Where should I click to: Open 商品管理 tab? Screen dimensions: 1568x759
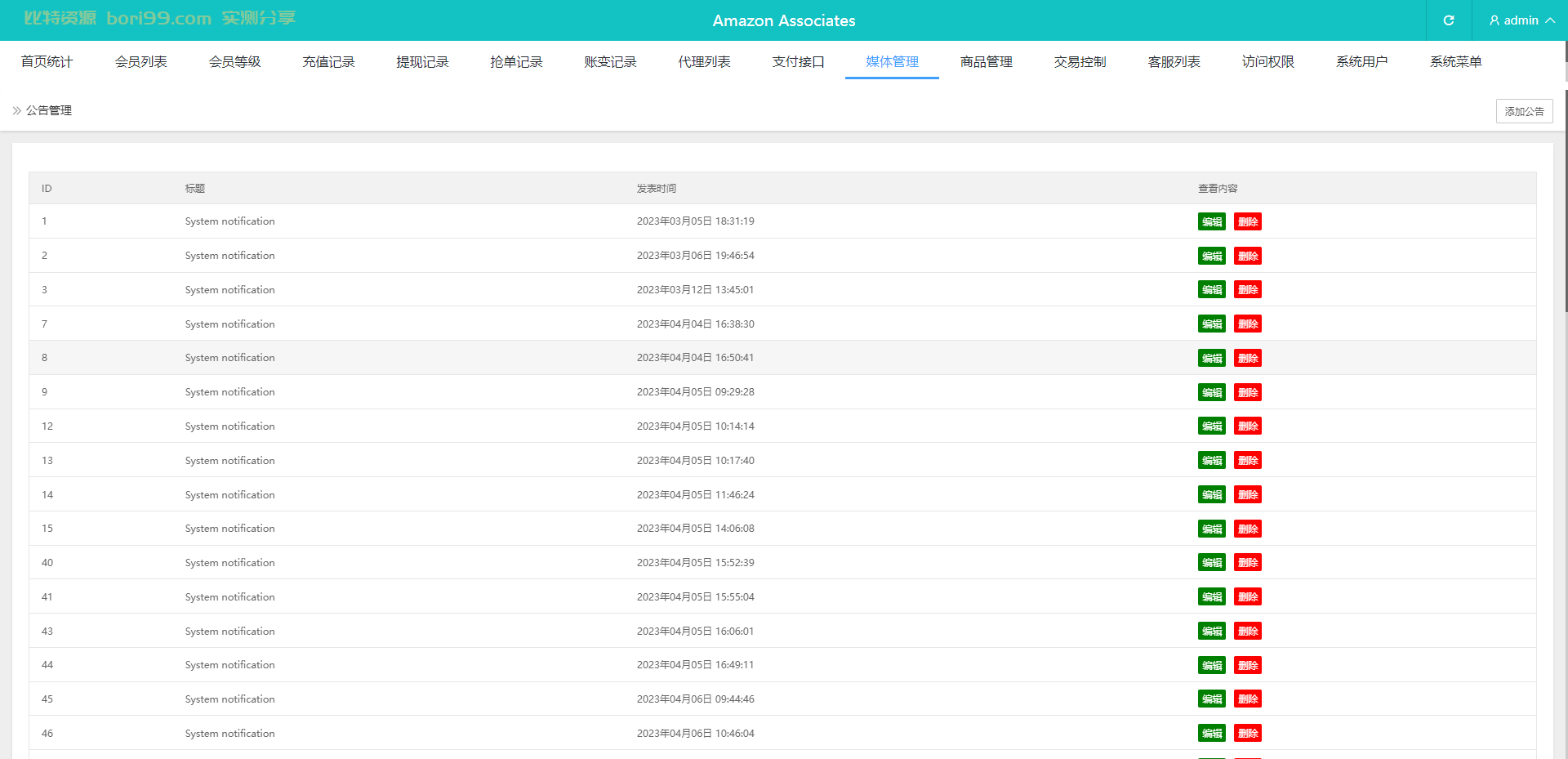click(986, 62)
